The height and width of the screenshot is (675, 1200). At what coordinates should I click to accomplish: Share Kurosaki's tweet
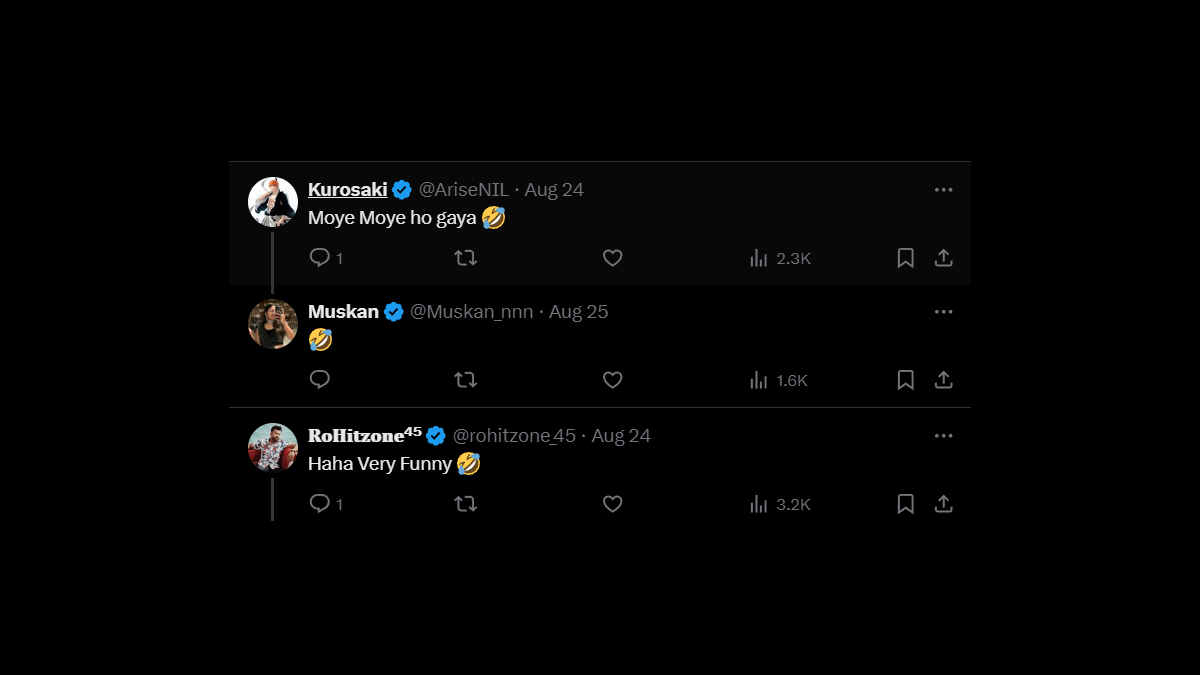[943, 258]
